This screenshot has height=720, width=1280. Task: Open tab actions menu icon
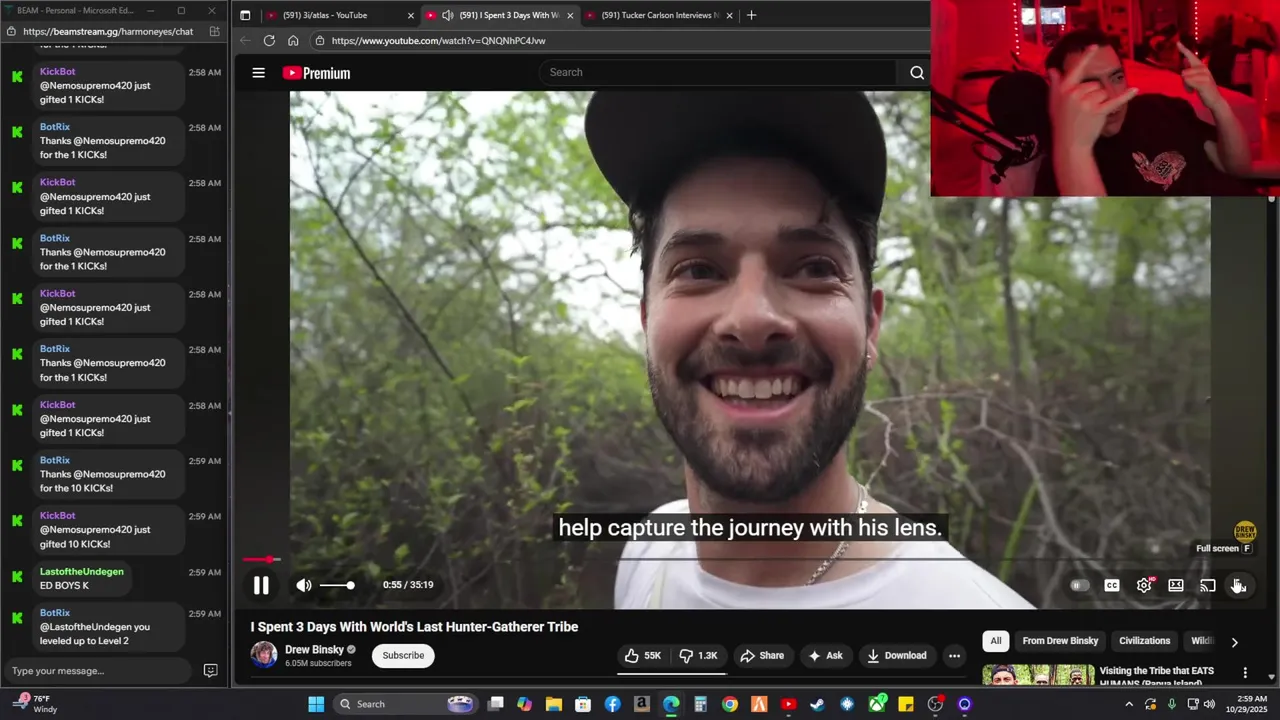click(245, 15)
